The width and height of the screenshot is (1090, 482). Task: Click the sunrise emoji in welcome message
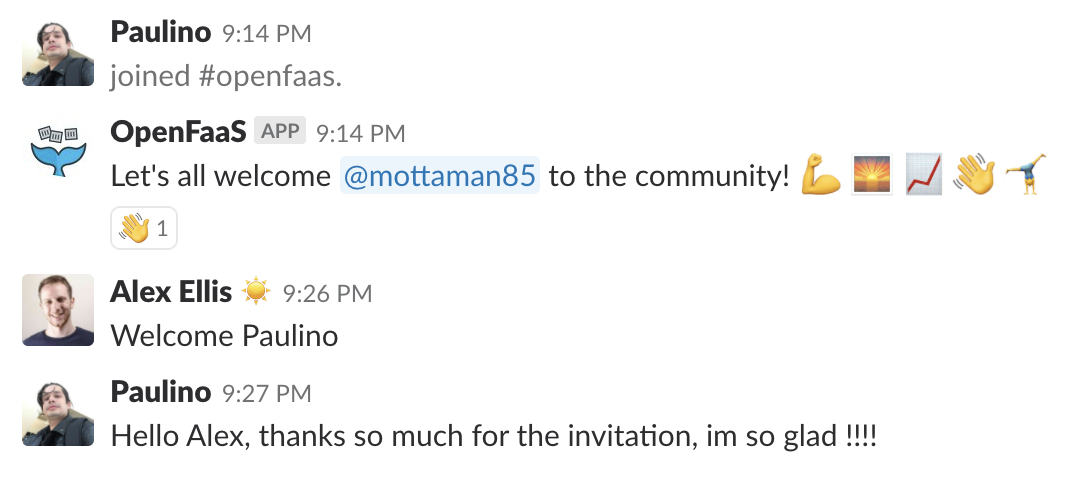click(x=872, y=175)
